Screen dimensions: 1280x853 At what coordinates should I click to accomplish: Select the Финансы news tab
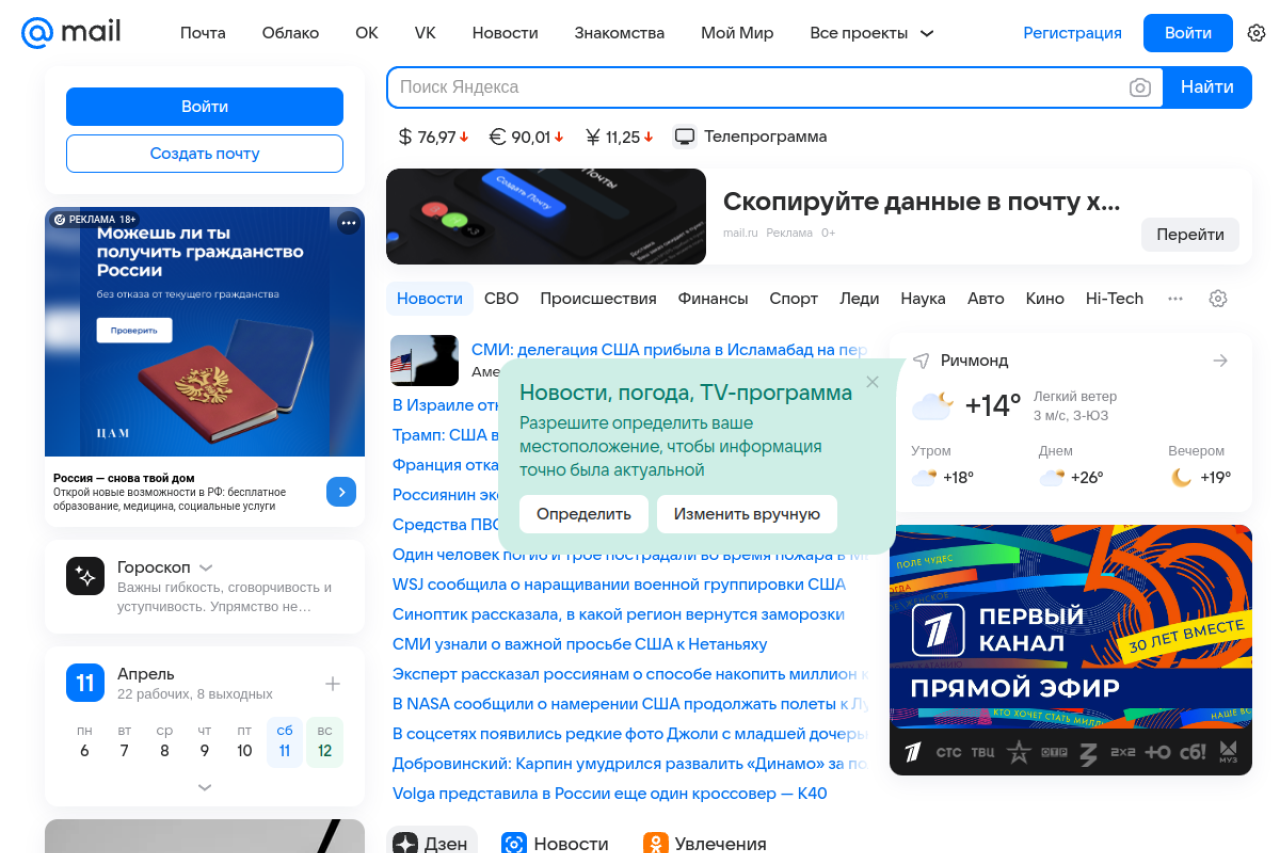pos(712,298)
